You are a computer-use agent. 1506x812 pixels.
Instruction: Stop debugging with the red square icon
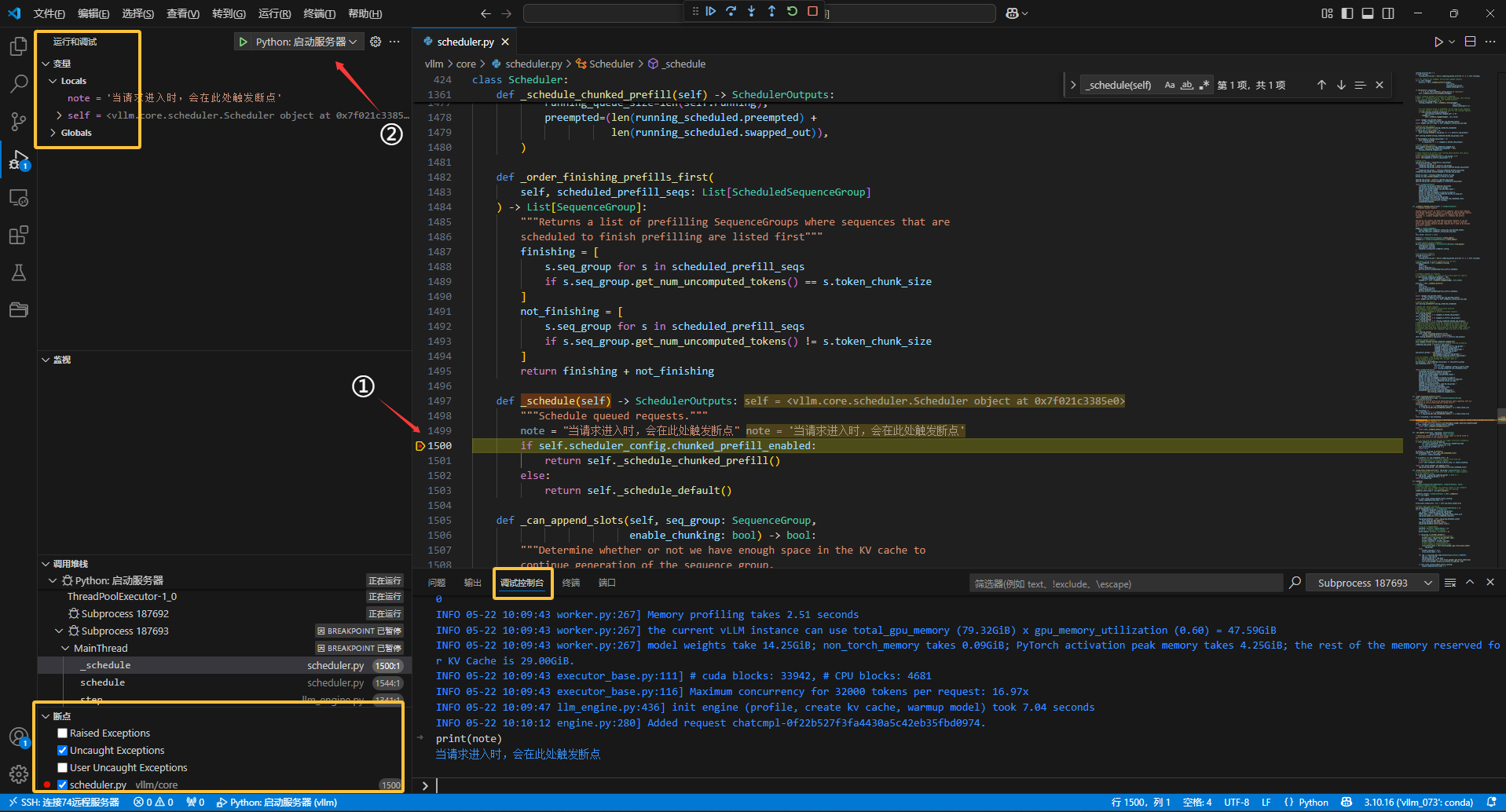(x=812, y=11)
